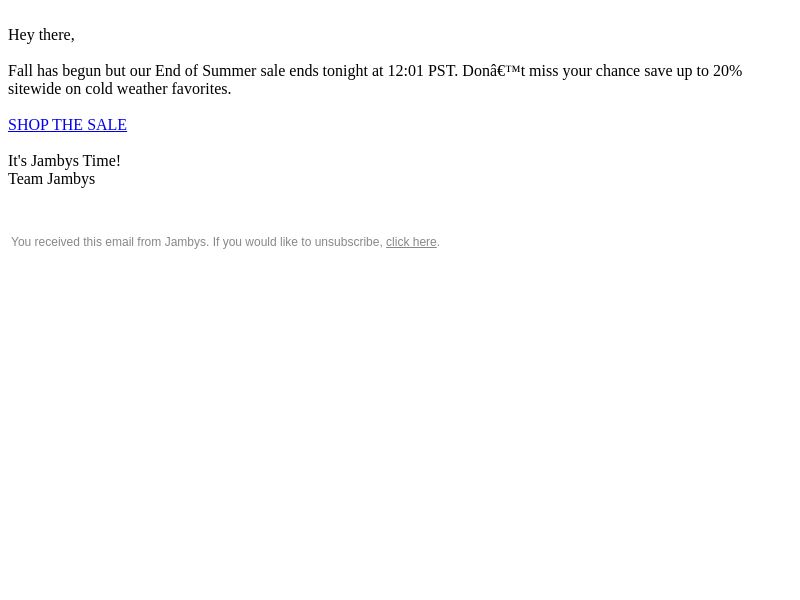Click the word 'tonight' in the sale sentence
Viewport: 800px width, 600px height.
coord(345,71)
